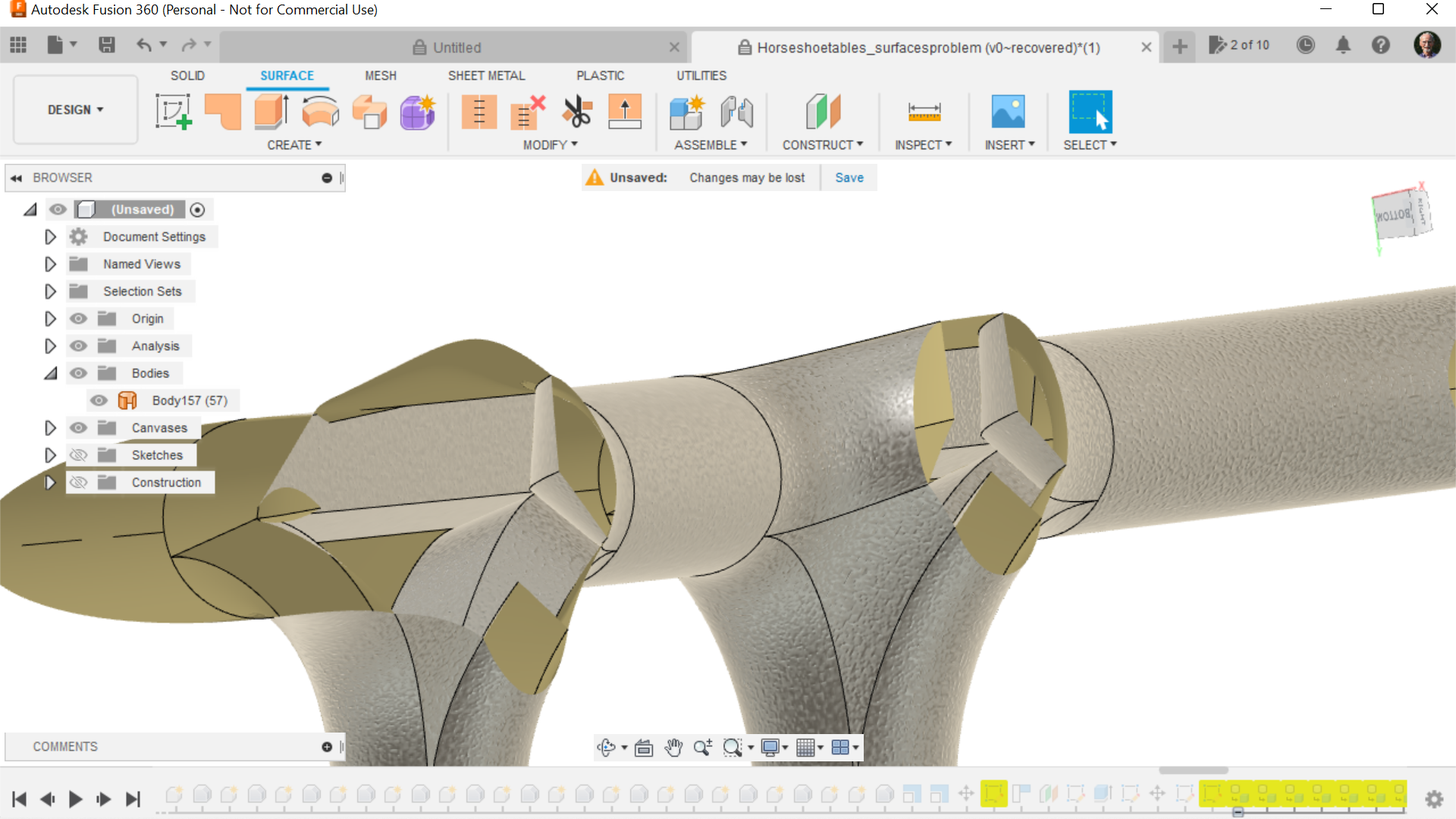
Task: Click the Measure tool in Inspect
Action: tap(924, 111)
